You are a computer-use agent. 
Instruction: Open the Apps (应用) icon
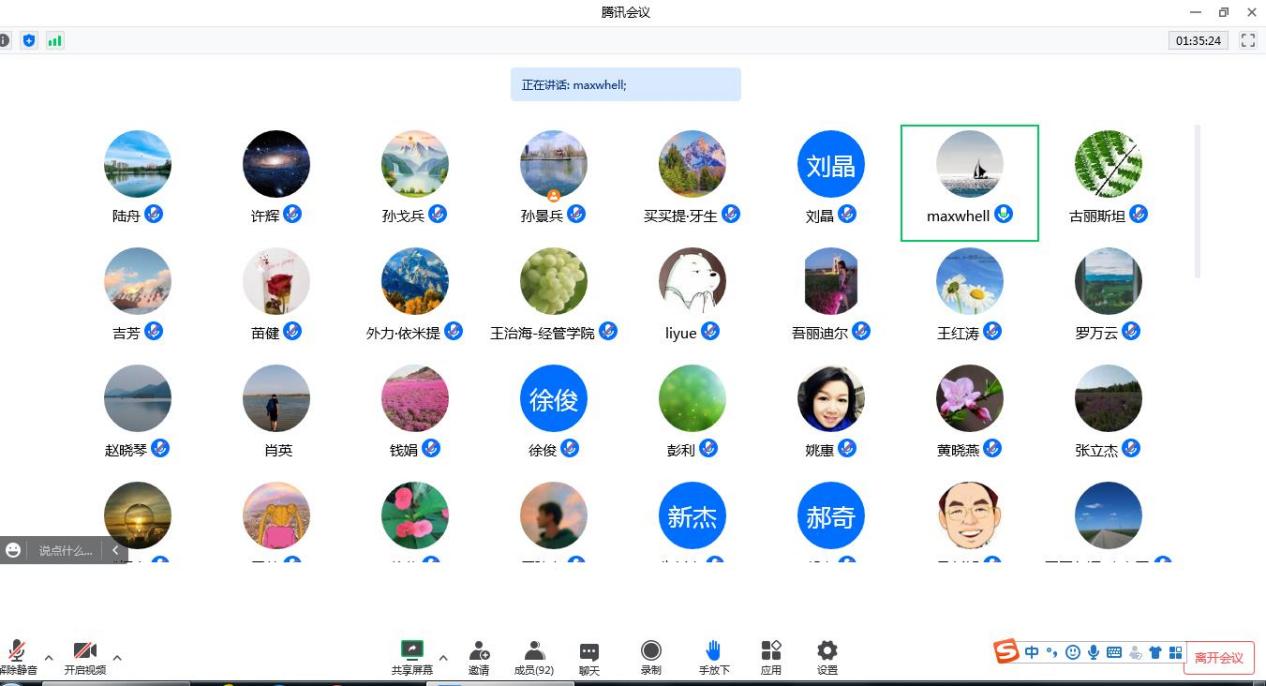pos(771,656)
